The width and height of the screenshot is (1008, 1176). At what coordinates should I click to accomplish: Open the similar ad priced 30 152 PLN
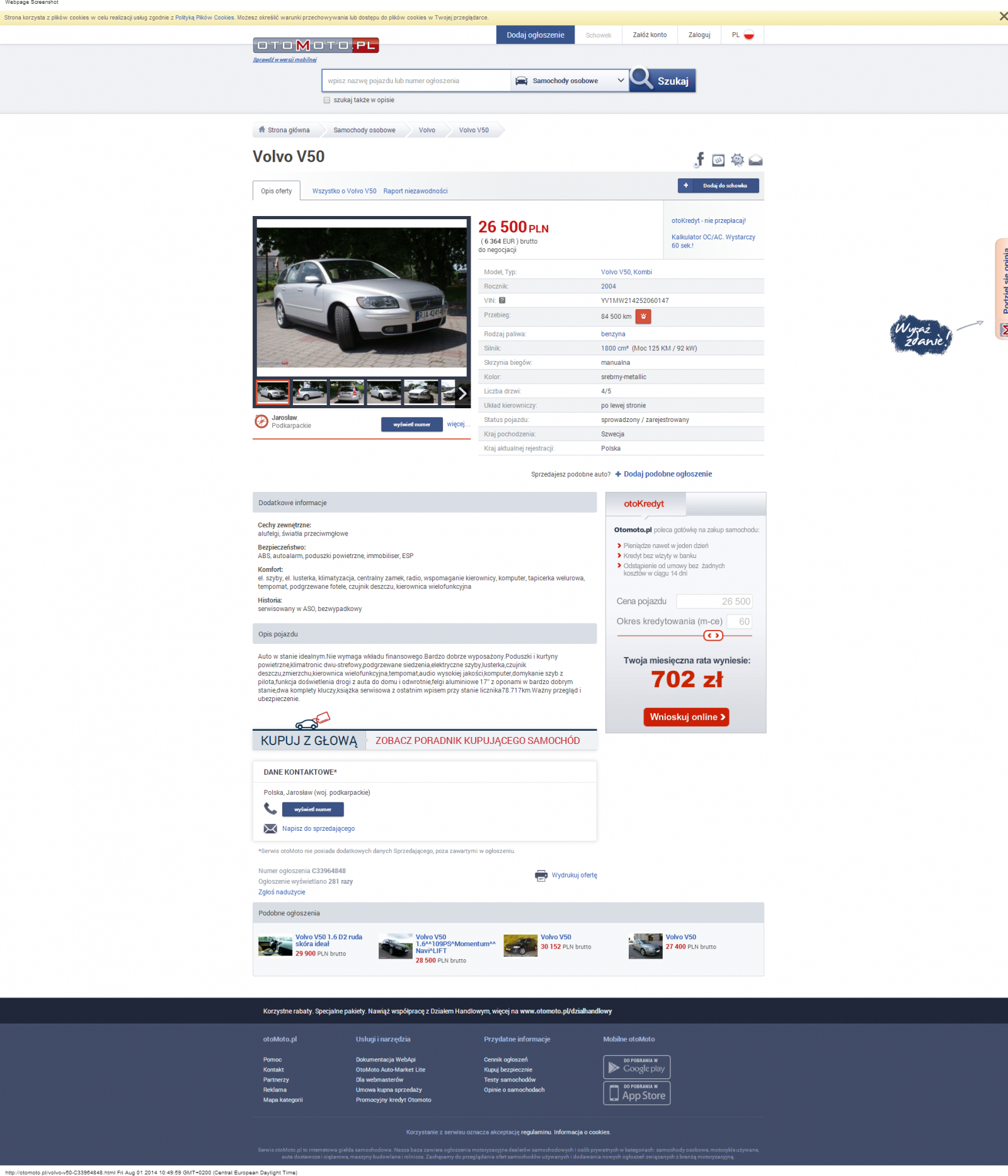pyautogui.click(x=556, y=937)
